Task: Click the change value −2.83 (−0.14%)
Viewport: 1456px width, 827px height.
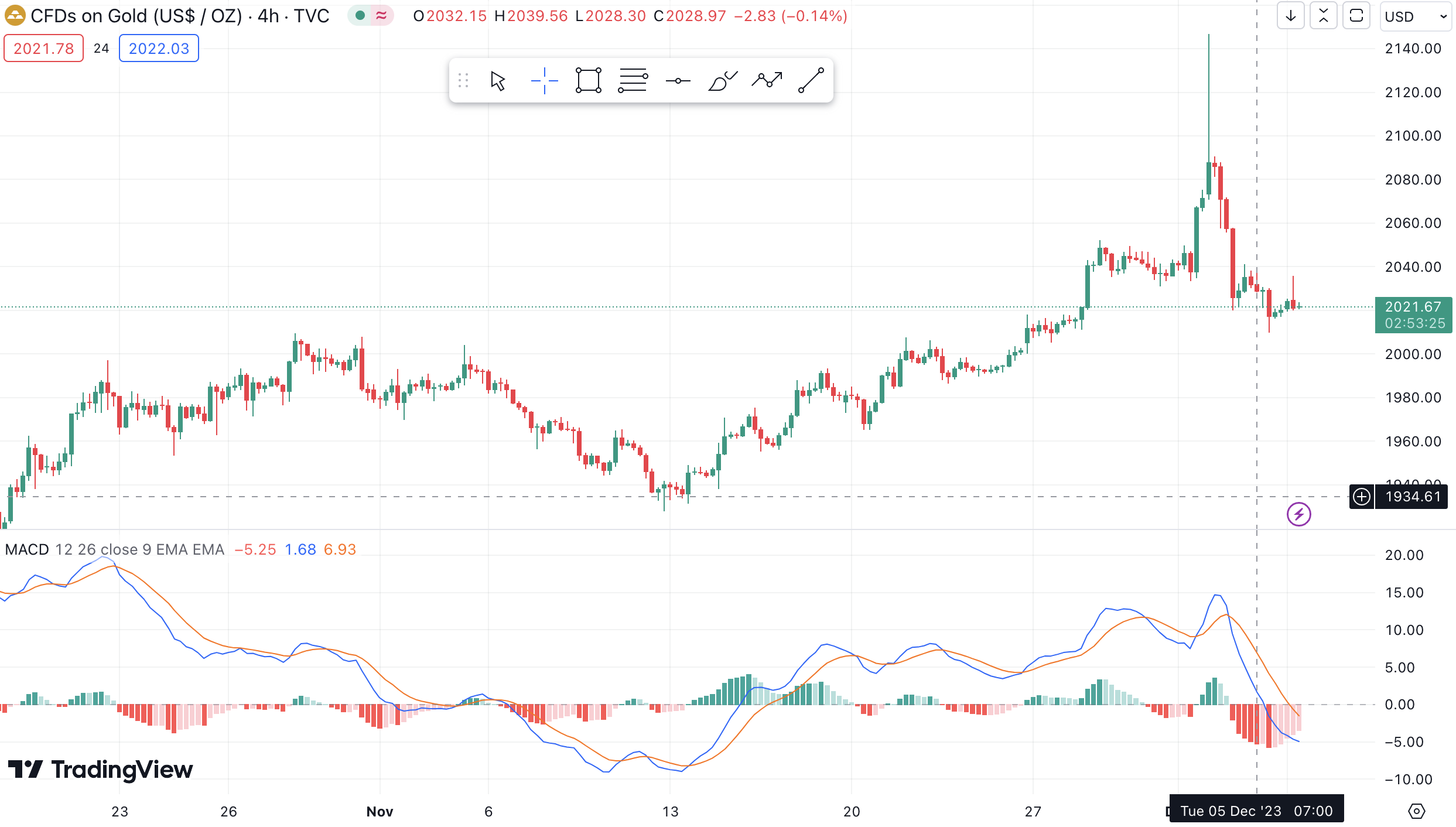Action: pos(791,16)
